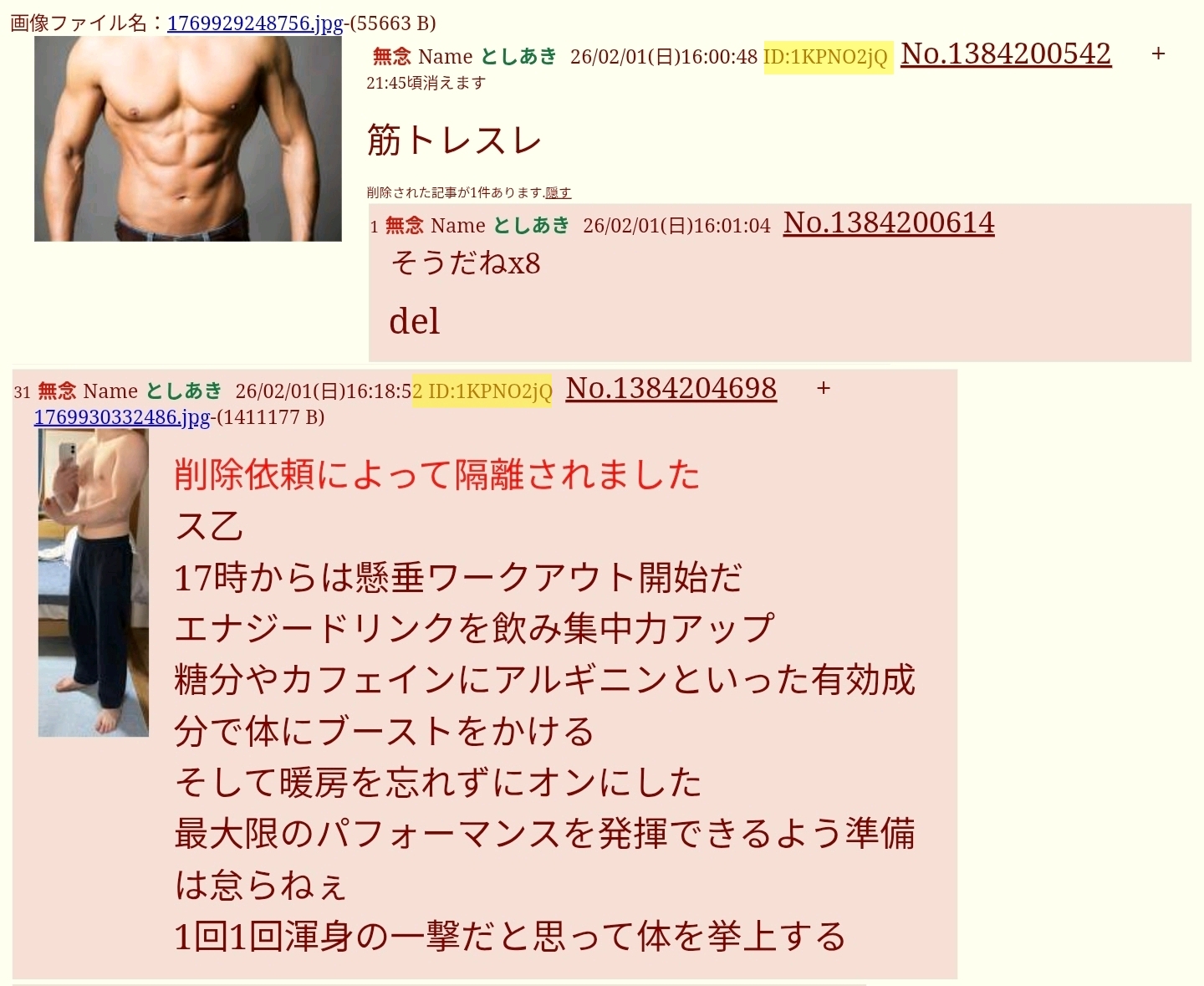Click the そうだねx8 agree counter

pyautogui.click(x=466, y=264)
